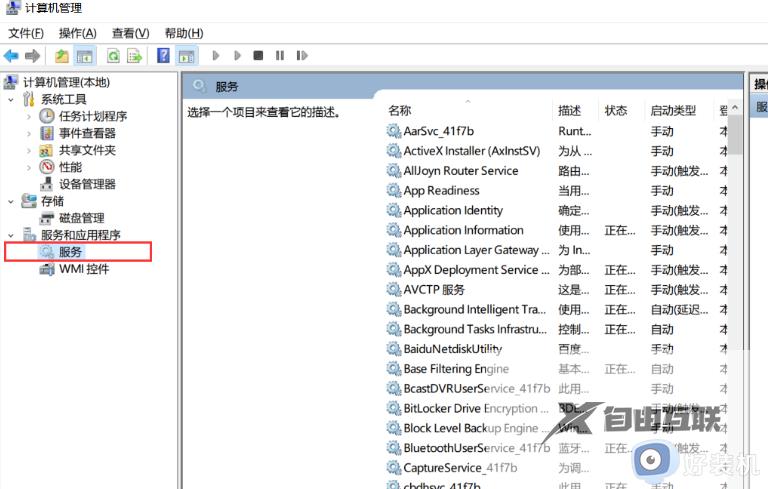Select 计算机管理(本地) root node
This screenshot has width=768, height=489.
(x=66, y=82)
